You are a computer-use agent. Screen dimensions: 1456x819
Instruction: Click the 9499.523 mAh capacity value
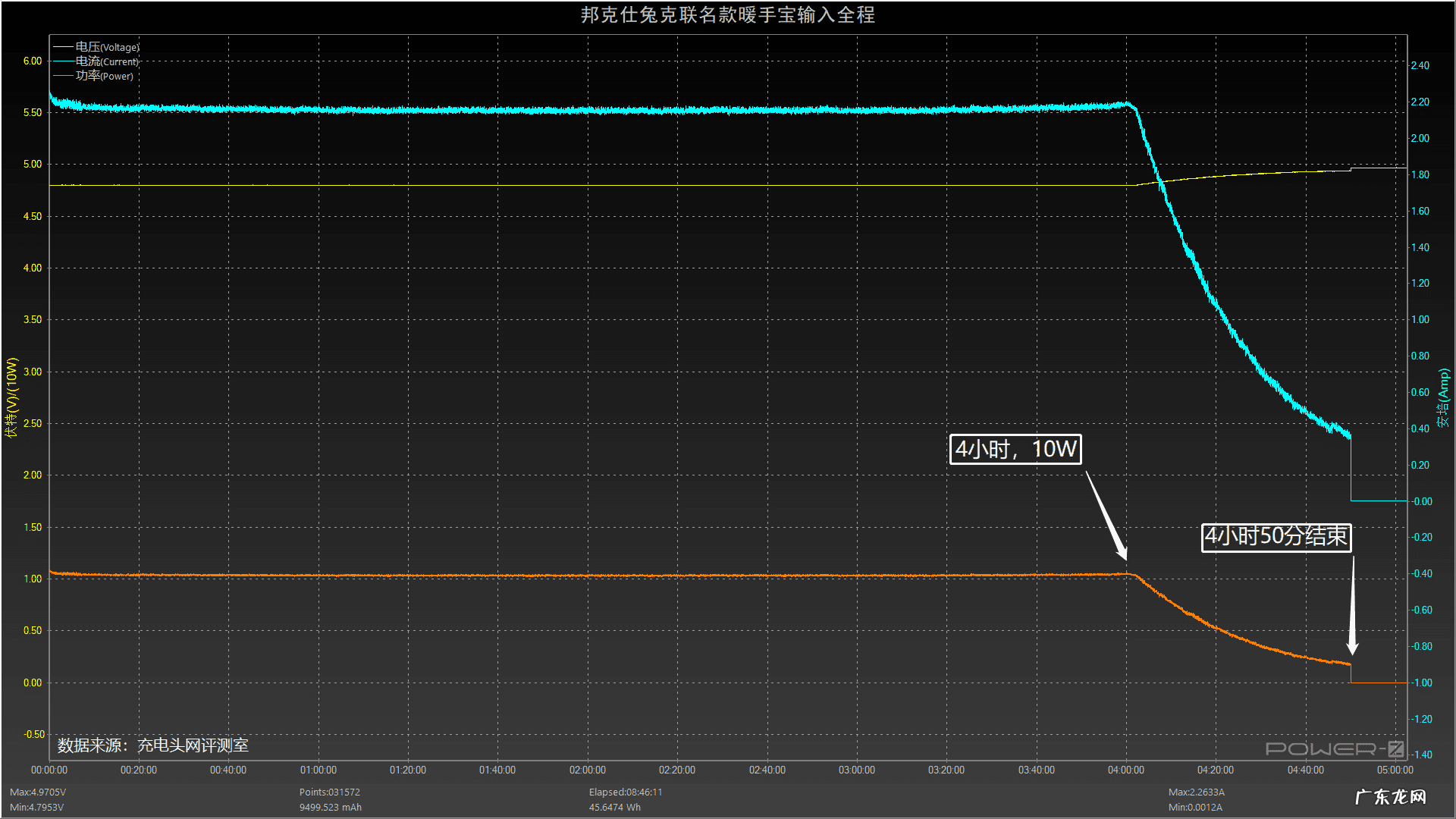coord(330,807)
